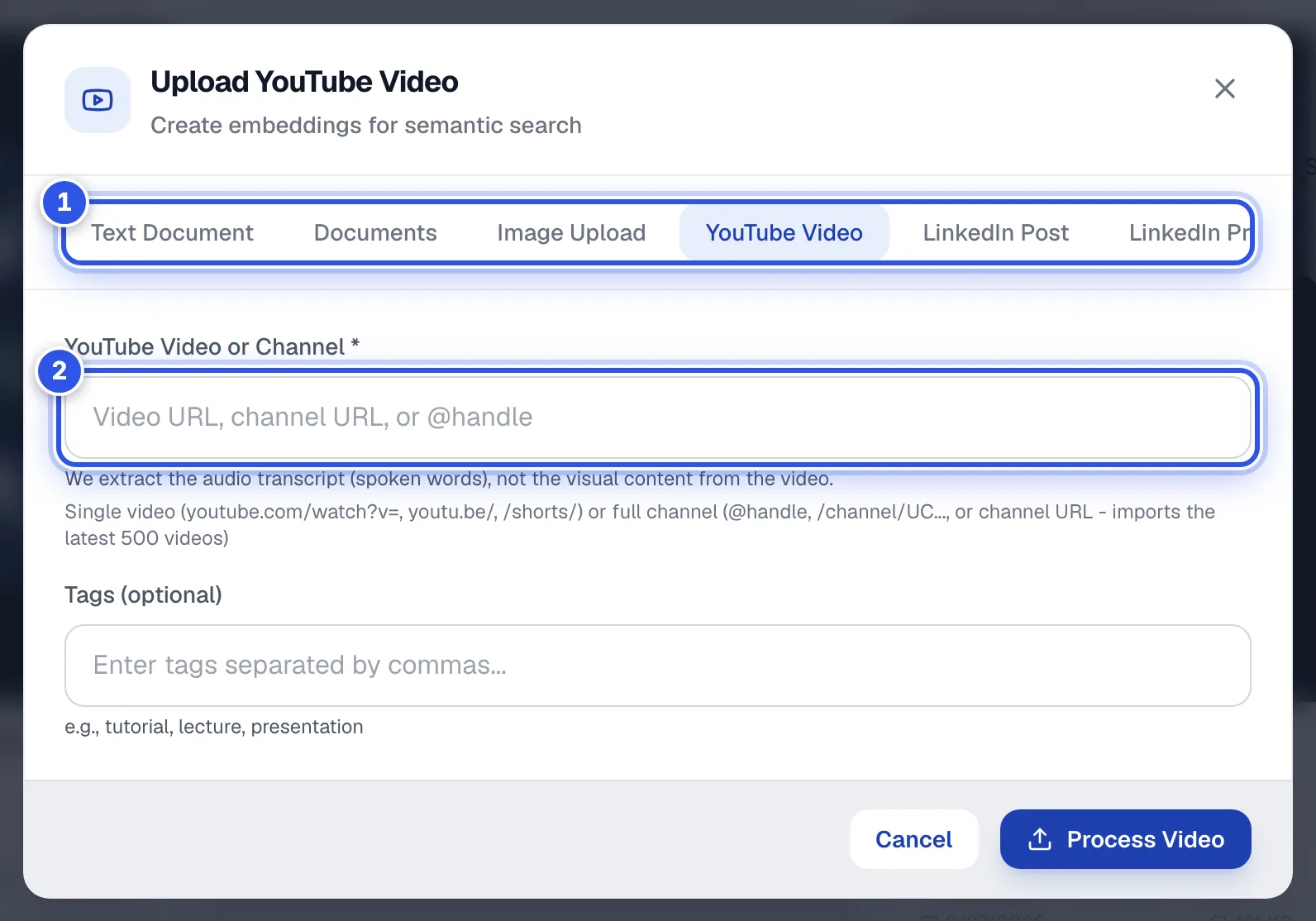Image resolution: width=1316 pixels, height=921 pixels.
Task: Click the audio transcript explanation text
Action: tap(449, 479)
